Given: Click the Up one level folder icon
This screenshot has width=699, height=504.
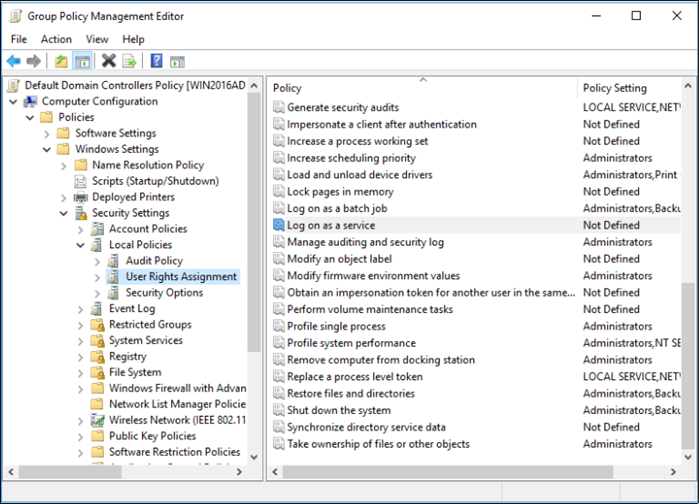Looking at the screenshot, I should [x=61, y=61].
